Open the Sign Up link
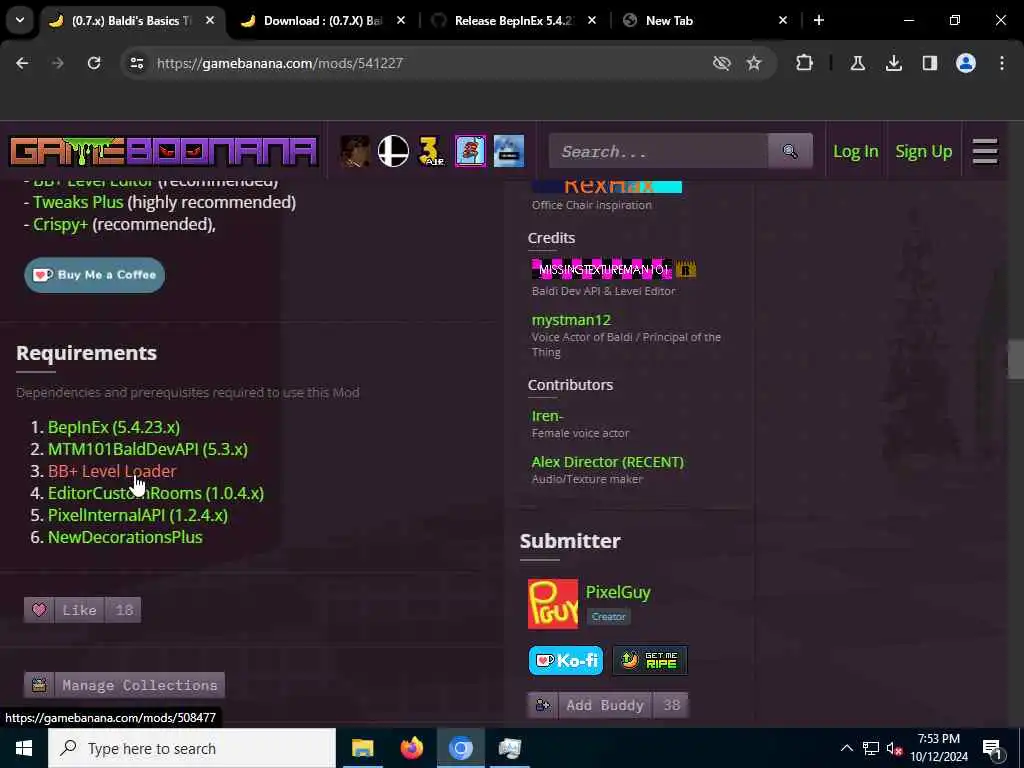Viewport: 1024px width, 768px height. [923, 152]
